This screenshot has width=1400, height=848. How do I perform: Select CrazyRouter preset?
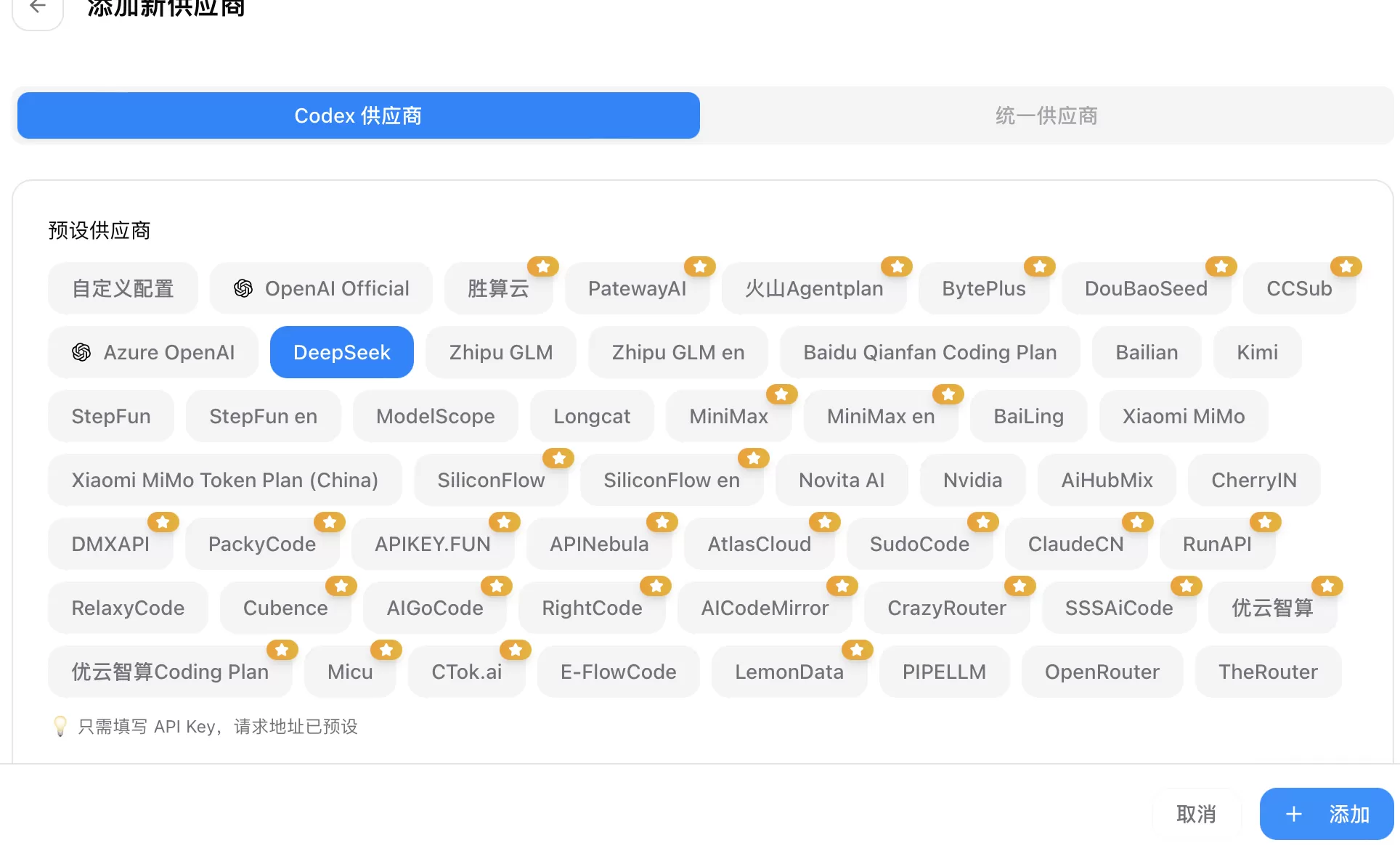click(x=947, y=608)
